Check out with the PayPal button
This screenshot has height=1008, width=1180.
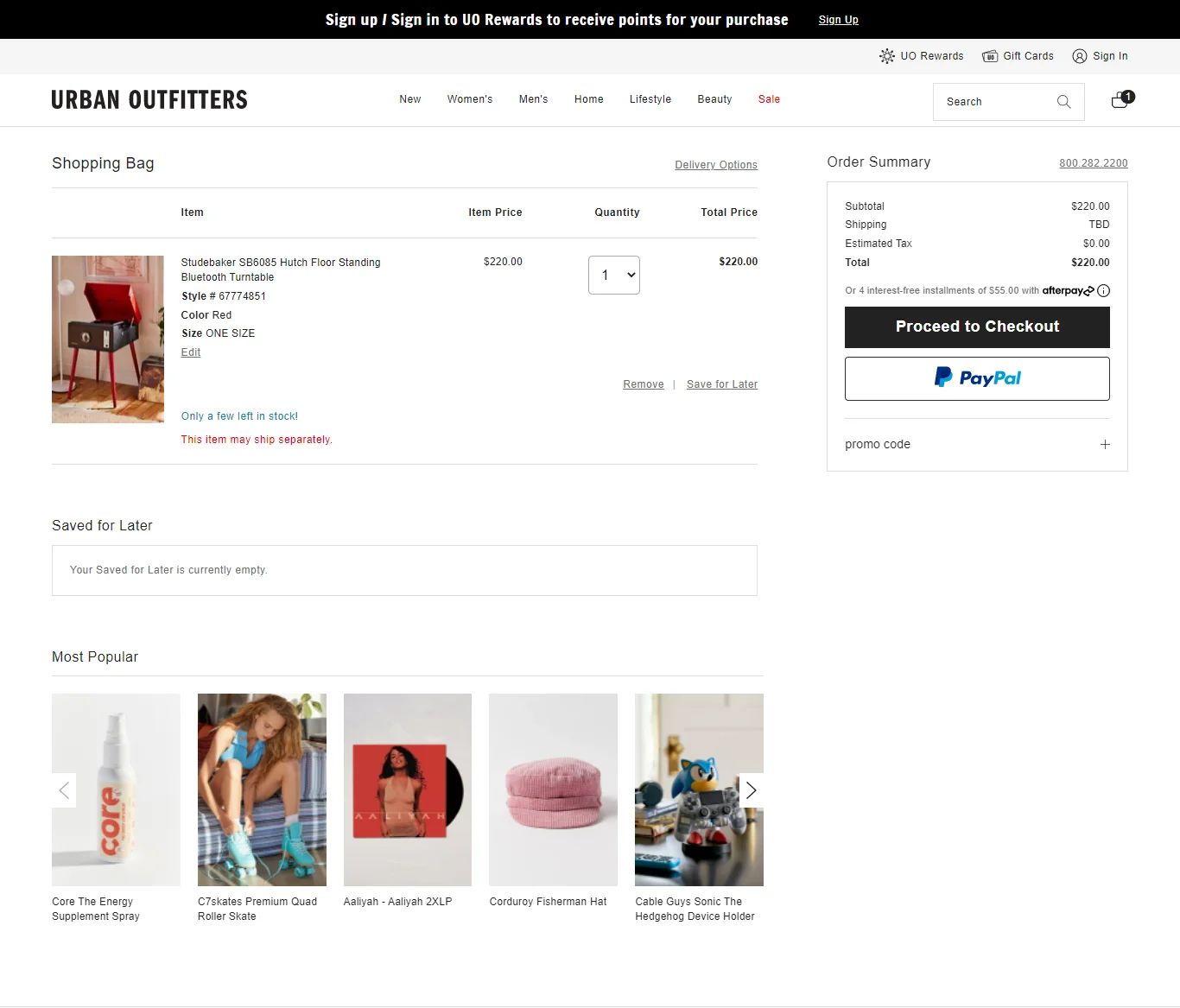pyautogui.click(x=976, y=378)
